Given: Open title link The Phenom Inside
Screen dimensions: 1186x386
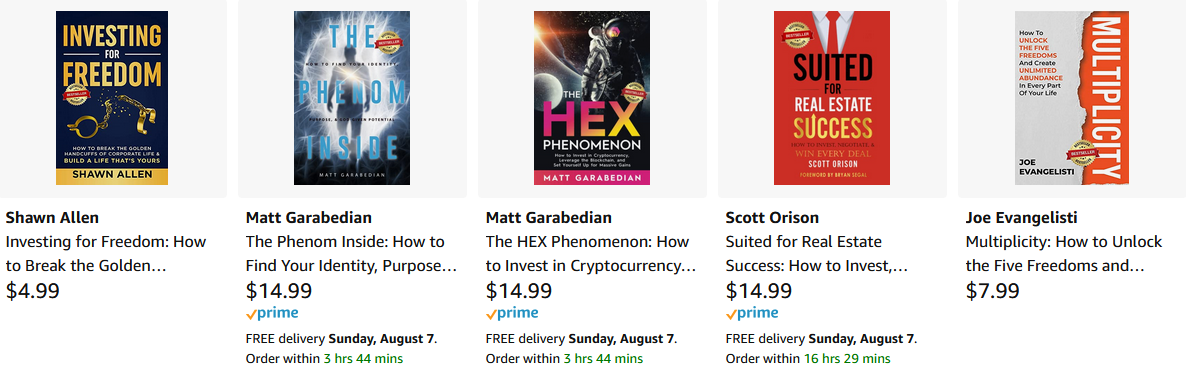Looking at the screenshot, I should click(x=352, y=254).
